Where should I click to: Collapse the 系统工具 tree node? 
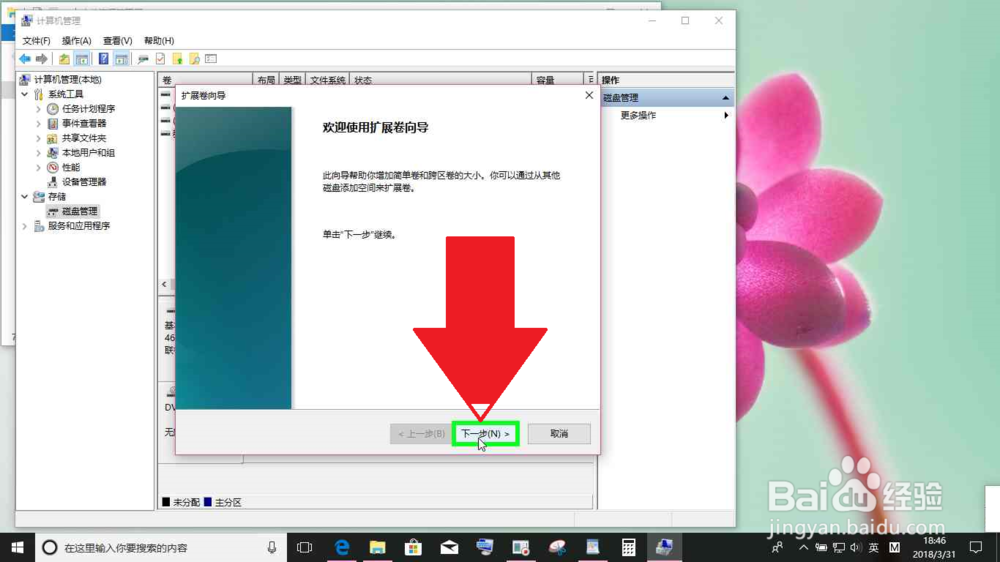[25, 94]
